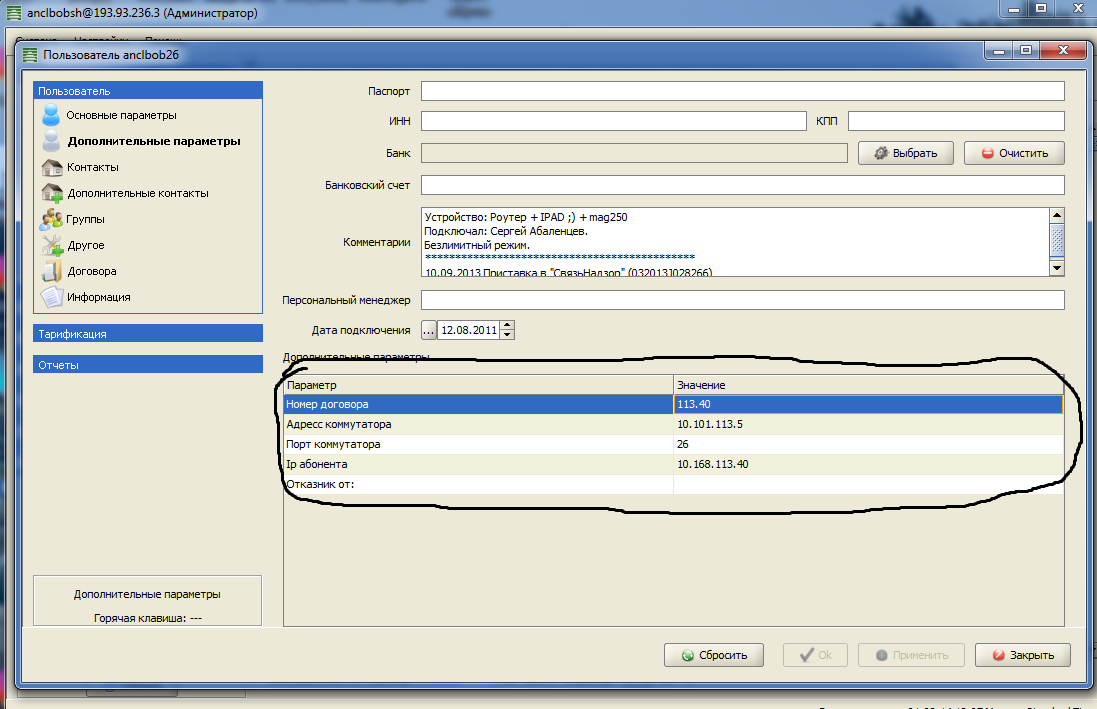
Task: Click the Параметр column header
Action: 479,385
